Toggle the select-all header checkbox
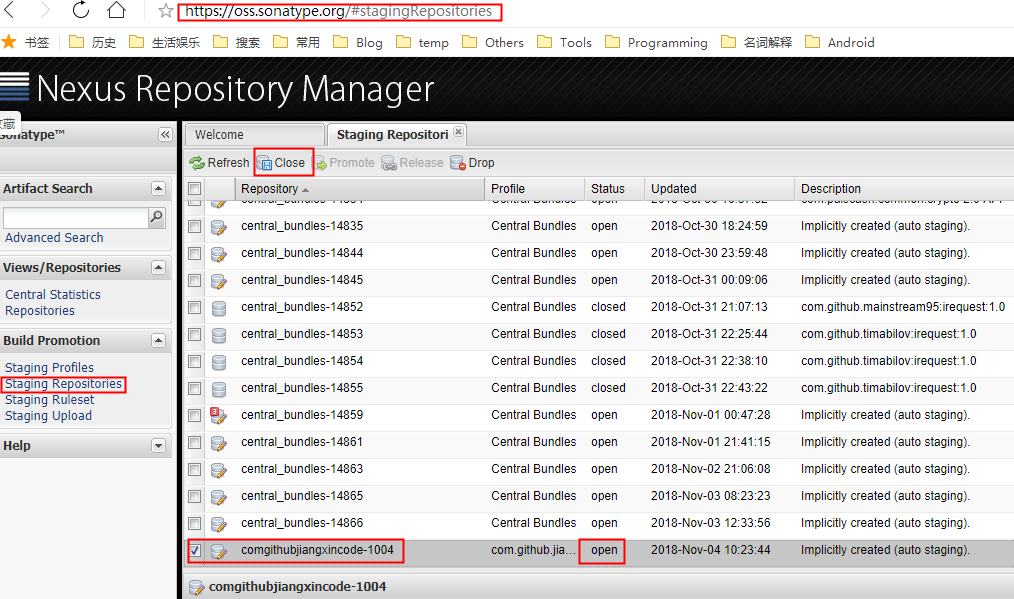This screenshot has height=599, width=1014. coord(195,189)
